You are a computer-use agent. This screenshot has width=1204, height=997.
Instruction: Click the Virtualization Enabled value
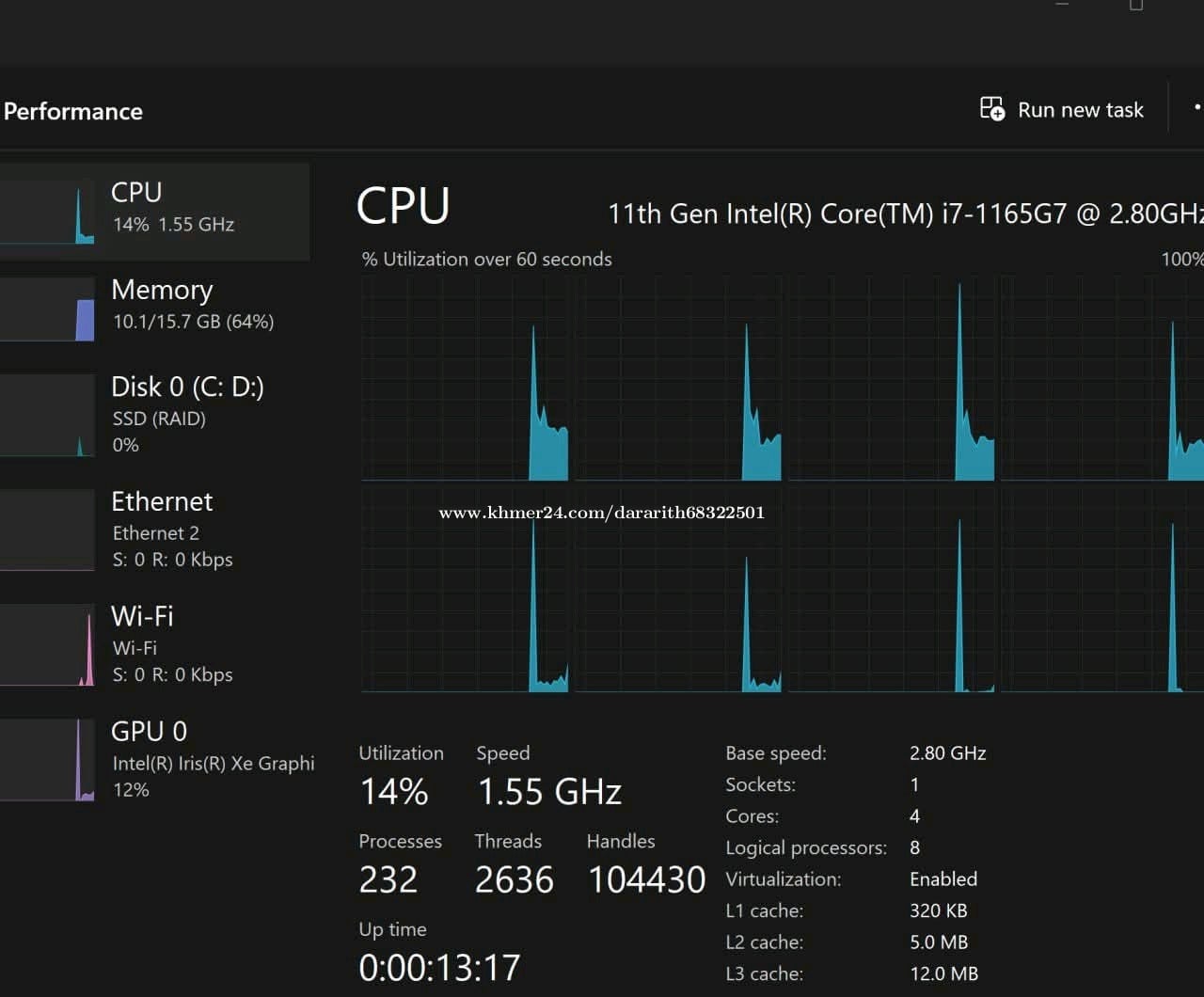pos(943,878)
